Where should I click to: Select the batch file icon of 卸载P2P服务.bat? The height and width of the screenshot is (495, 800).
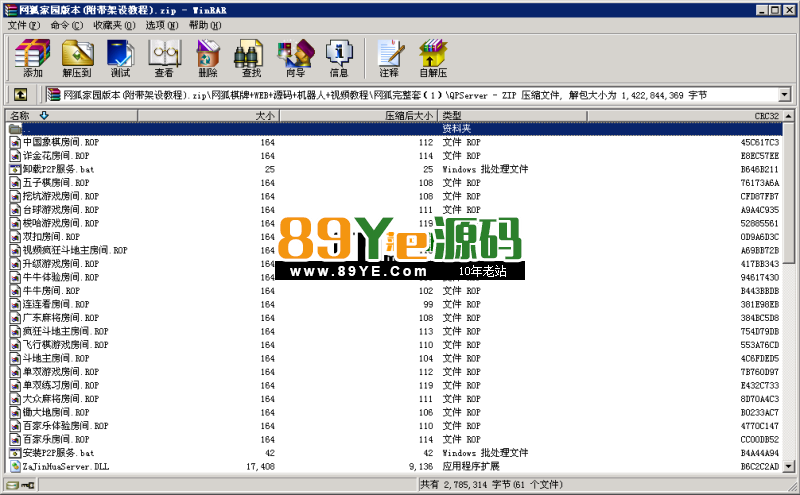tap(15, 169)
